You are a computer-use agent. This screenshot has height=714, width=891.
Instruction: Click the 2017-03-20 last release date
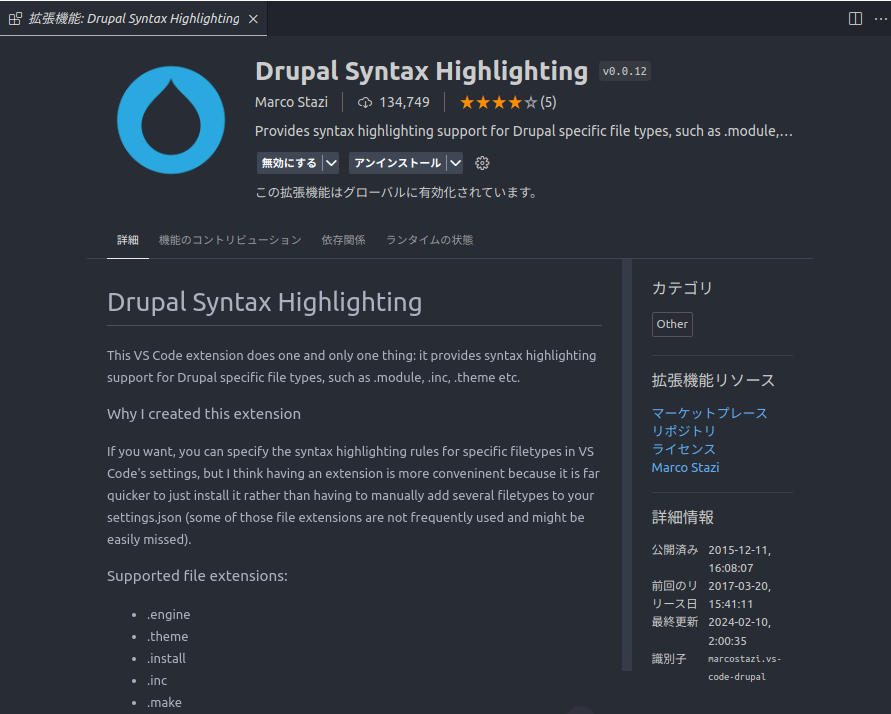[x=739, y=595]
